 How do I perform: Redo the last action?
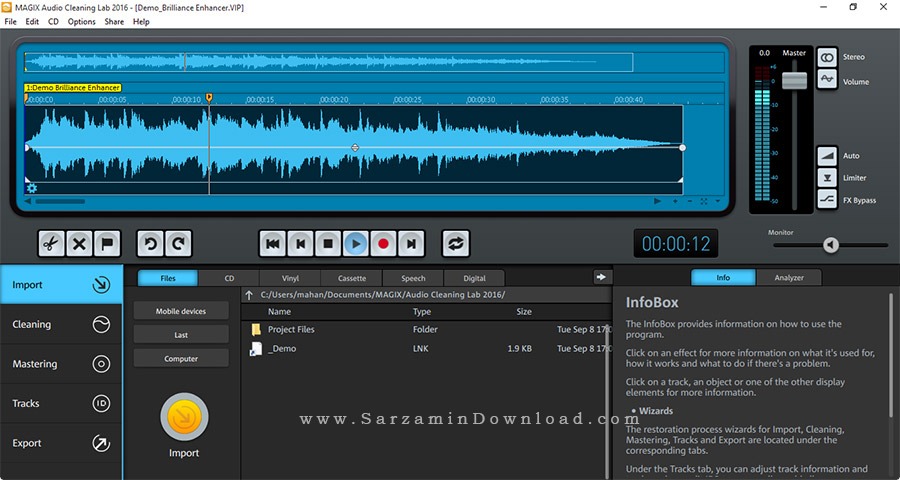pyautogui.click(x=178, y=244)
